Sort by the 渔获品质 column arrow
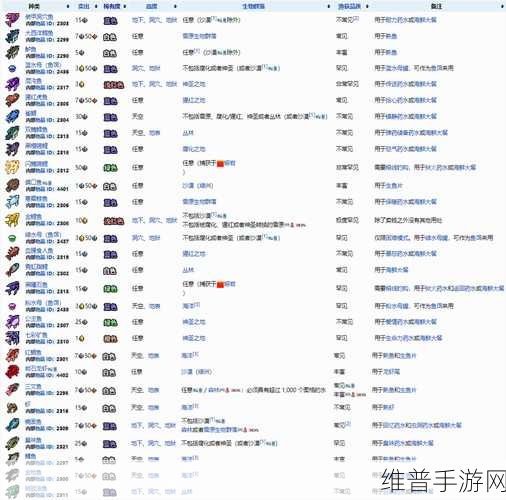 point(367,6)
